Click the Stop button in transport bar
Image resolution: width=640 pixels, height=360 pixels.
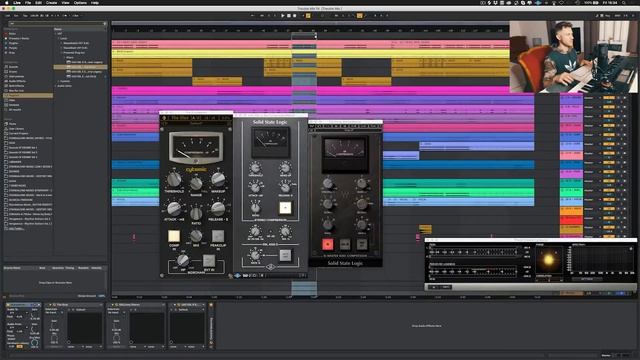coord(289,16)
